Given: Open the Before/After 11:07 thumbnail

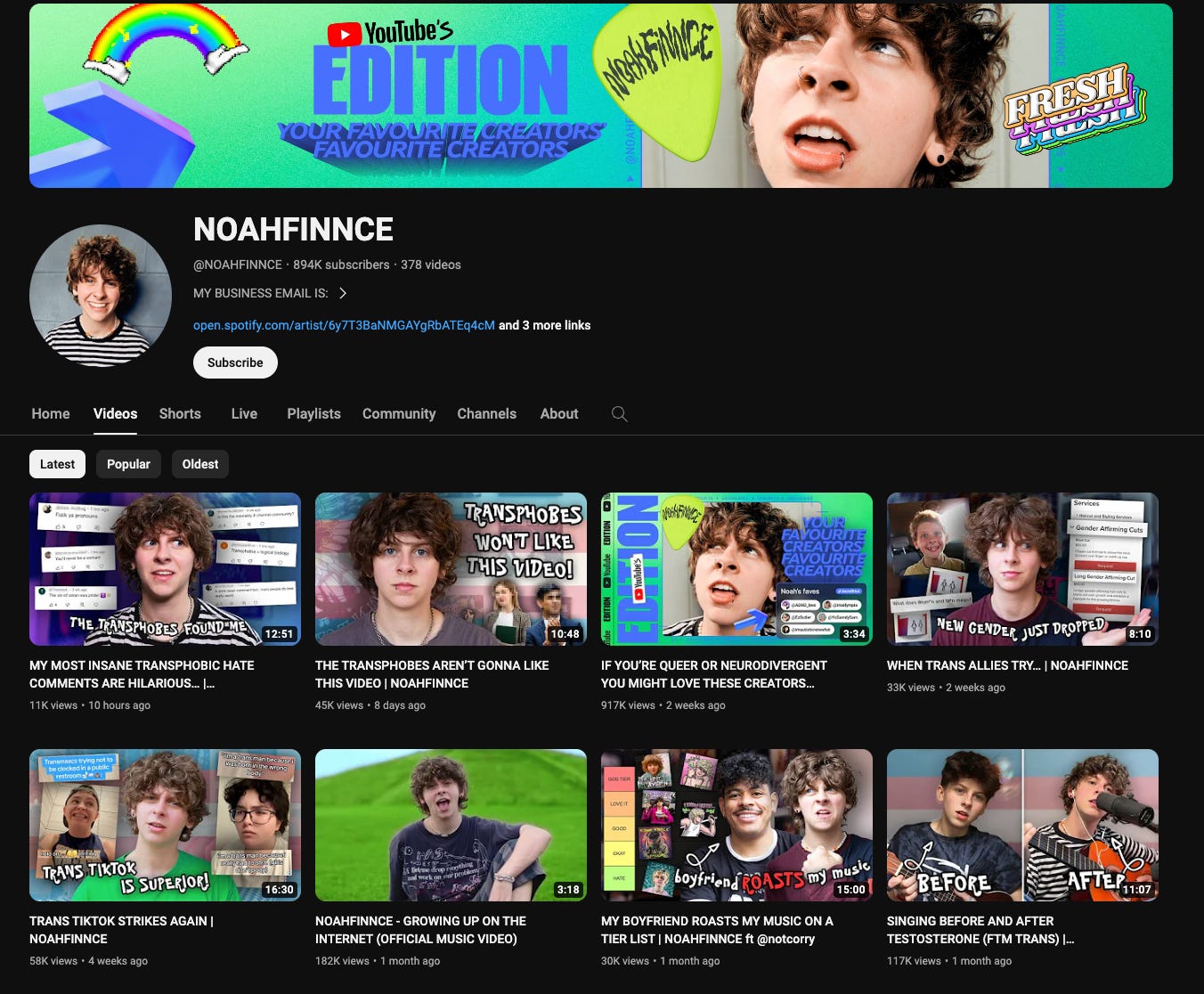Looking at the screenshot, I should click(1022, 826).
